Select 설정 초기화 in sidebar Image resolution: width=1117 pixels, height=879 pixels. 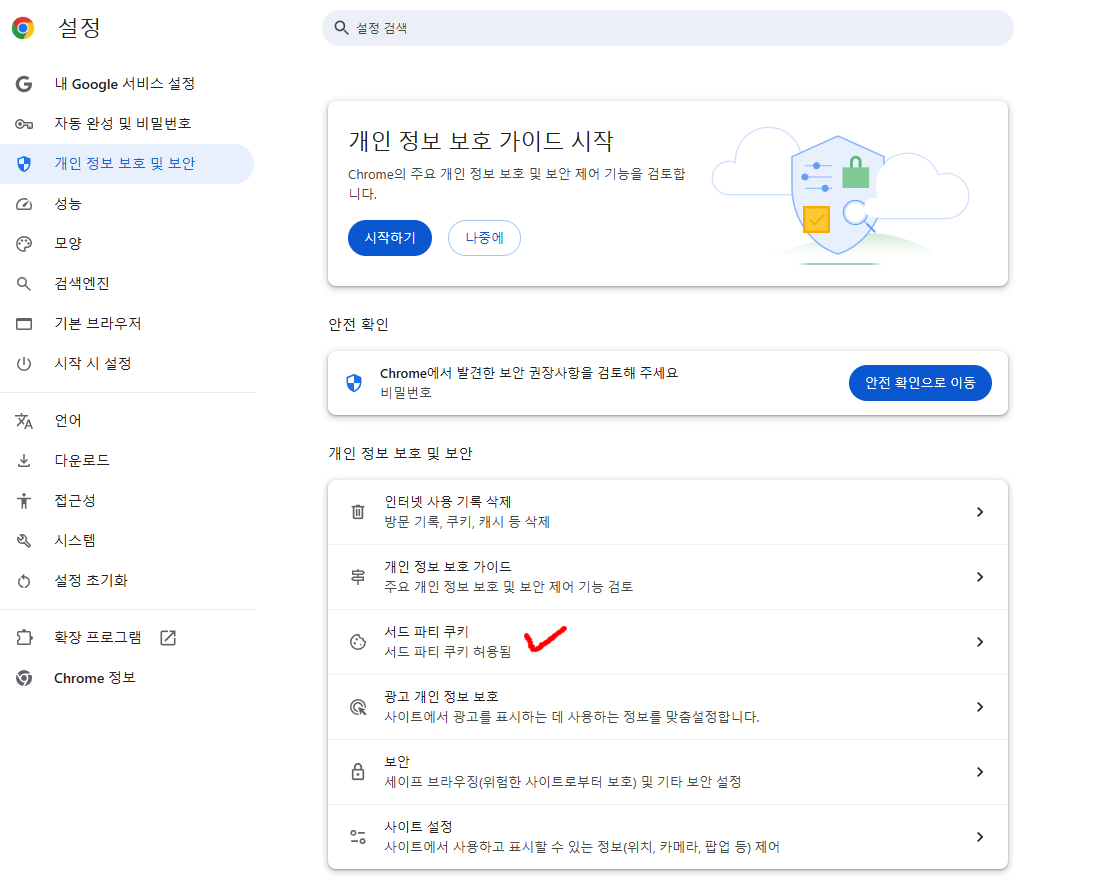(x=127, y=581)
